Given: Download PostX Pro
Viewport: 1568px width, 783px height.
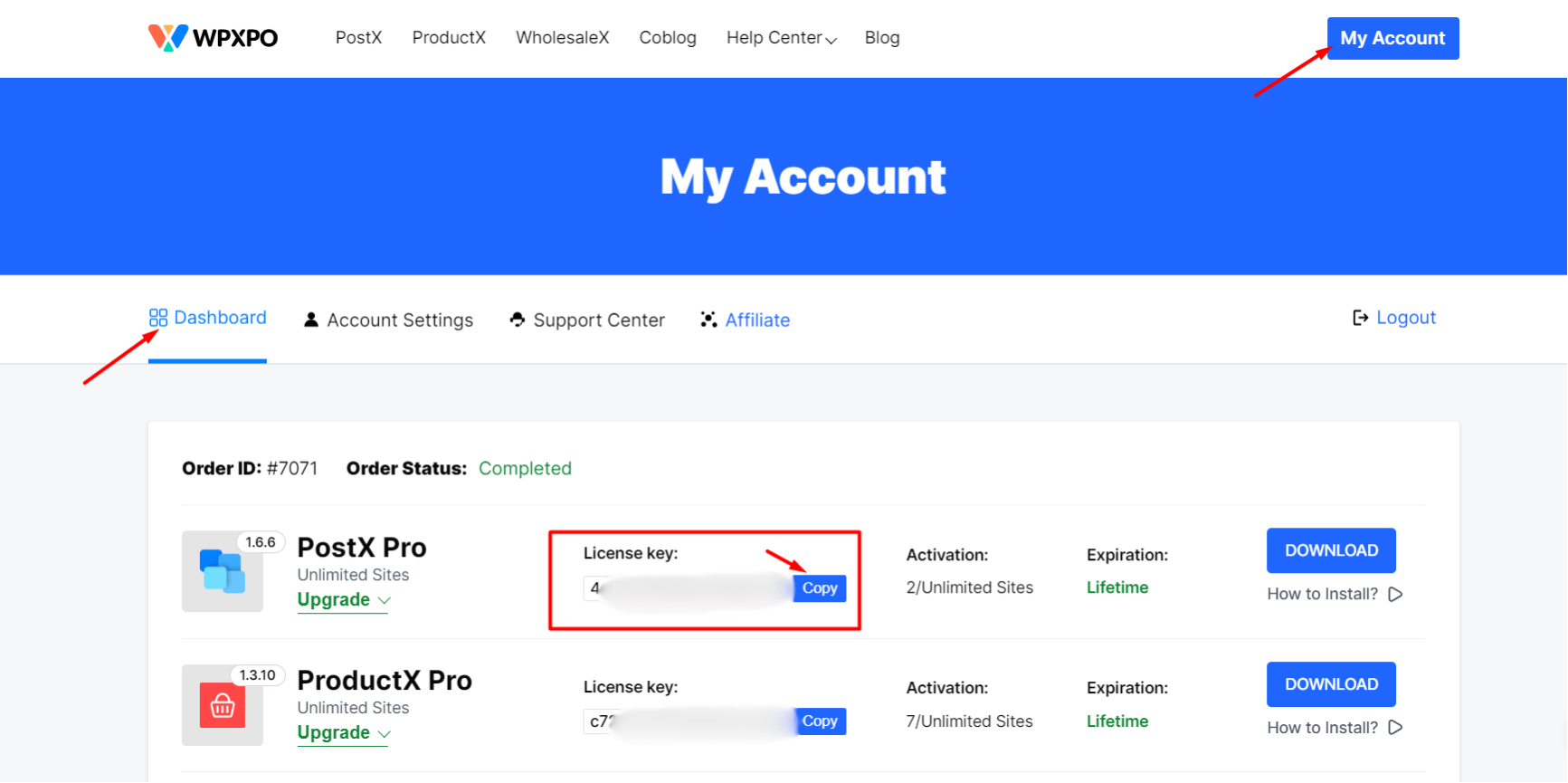Looking at the screenshot, I should pyautogui.click(x=1331, y=550).
